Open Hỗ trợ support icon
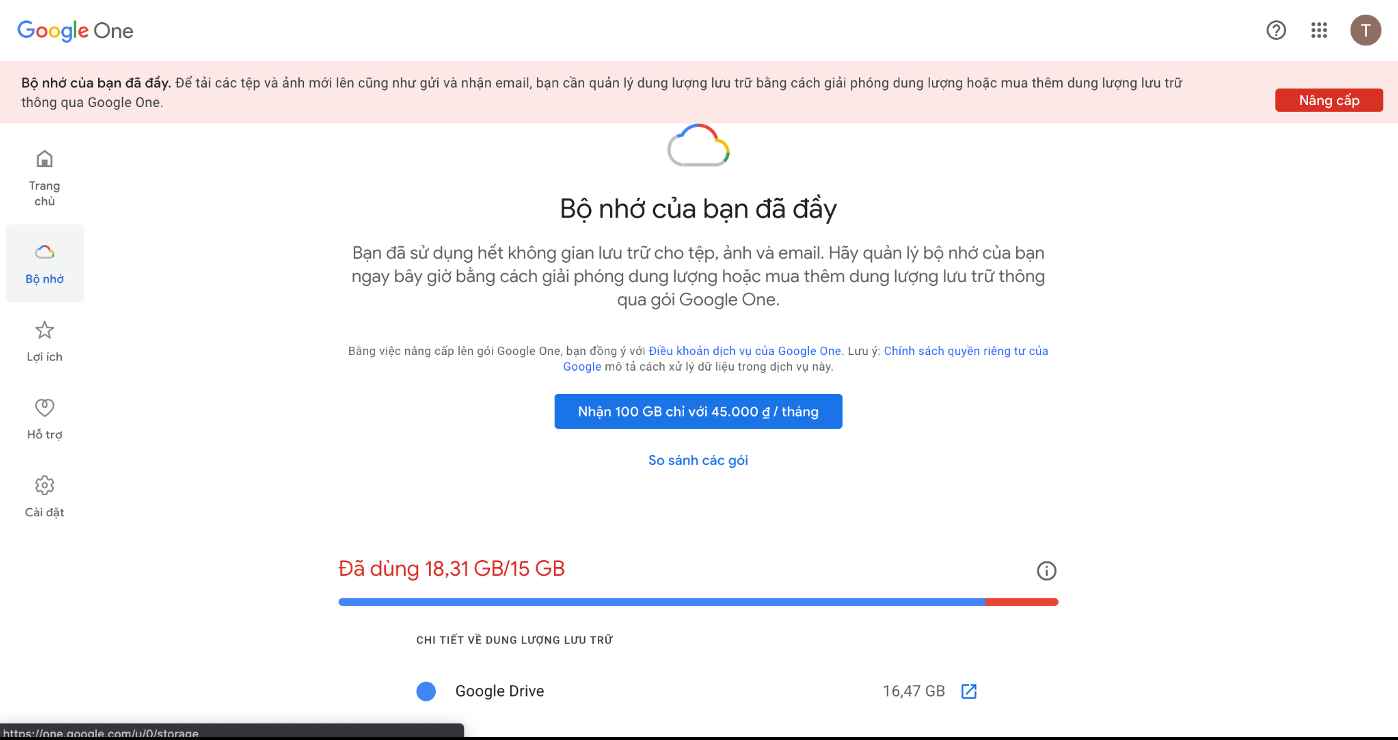Screen dimensions: 1398x740 coord(45,408)
